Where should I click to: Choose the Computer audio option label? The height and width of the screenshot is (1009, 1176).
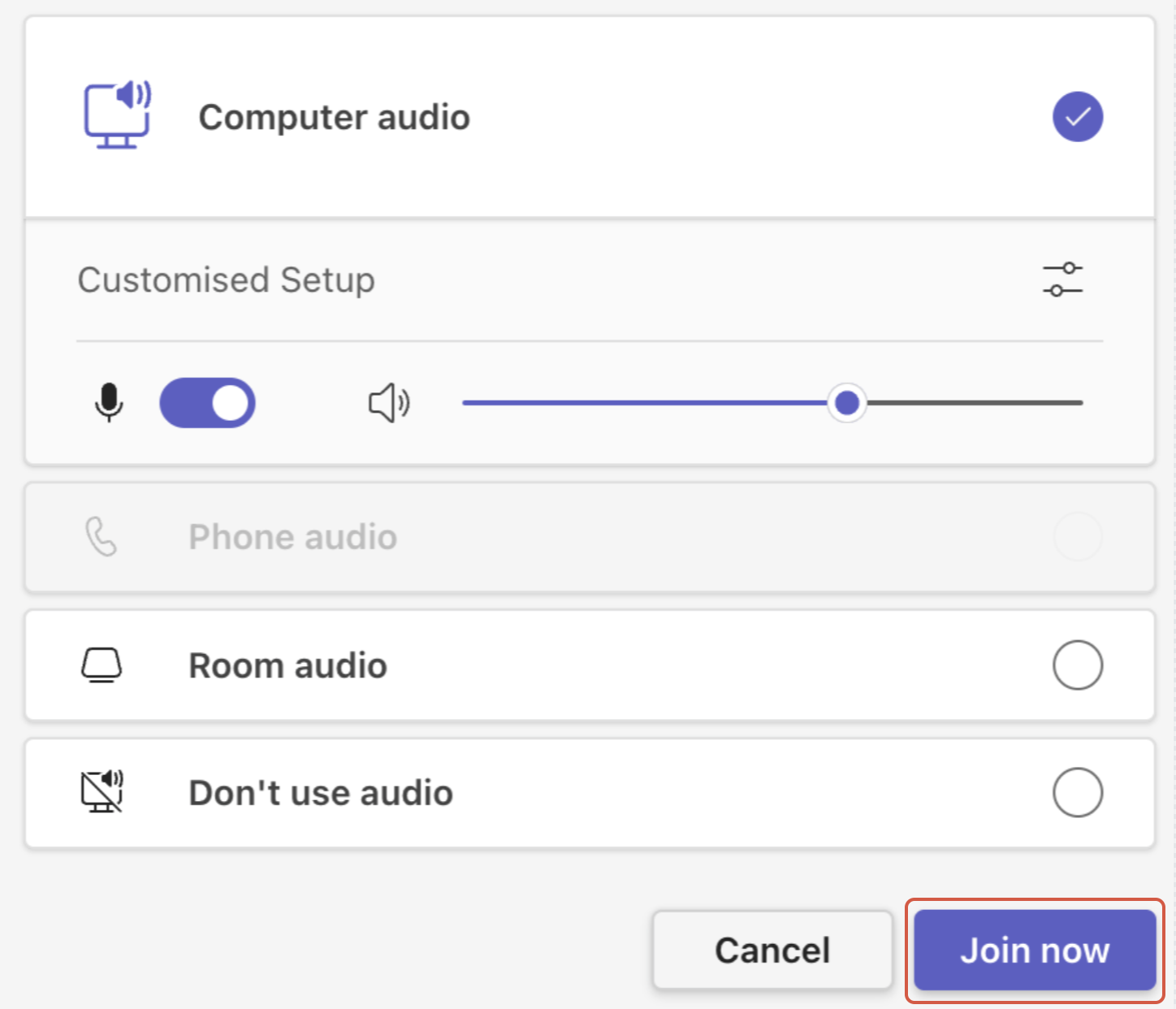click(x=334, y=118)
